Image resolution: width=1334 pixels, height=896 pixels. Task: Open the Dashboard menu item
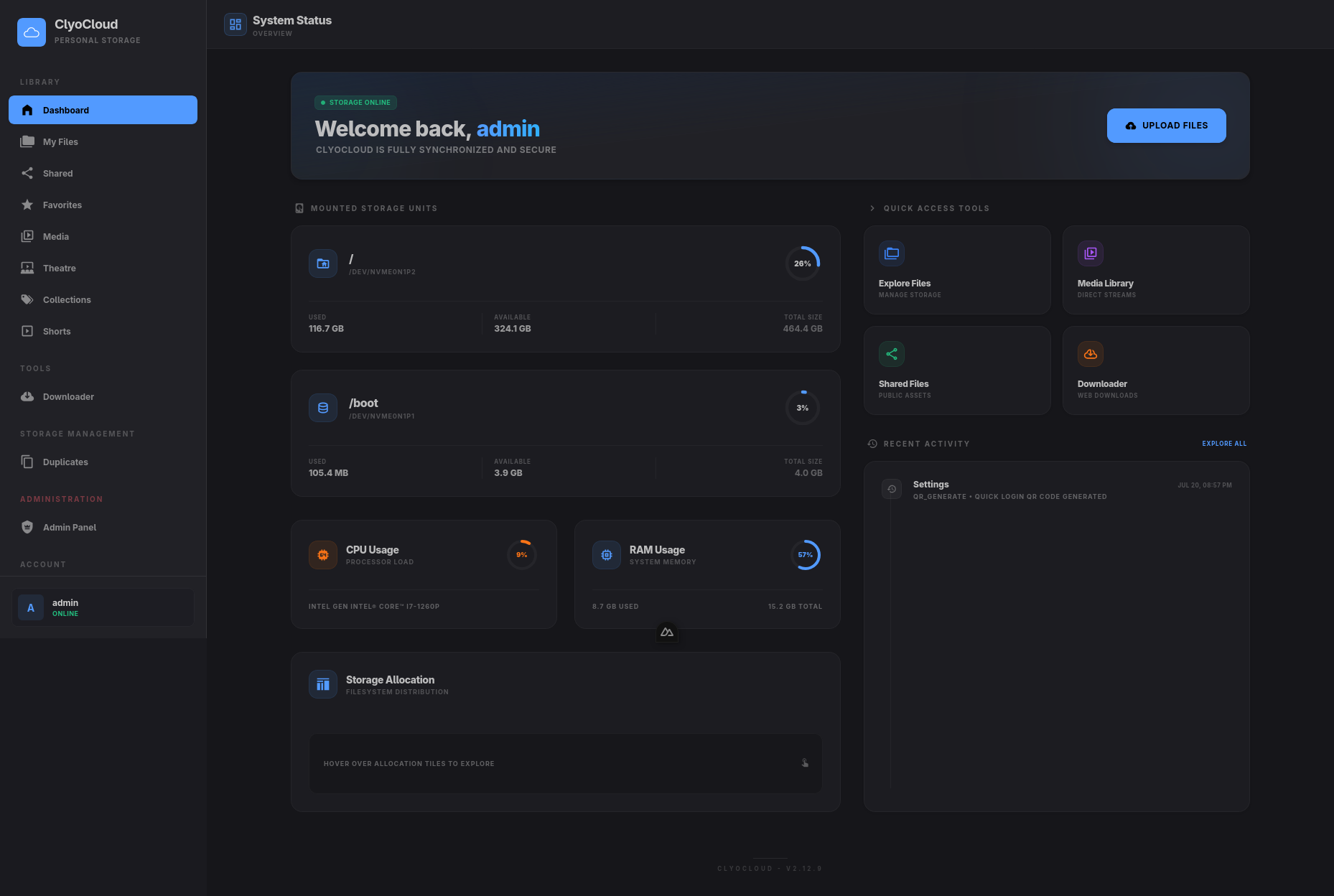point(103,110)
